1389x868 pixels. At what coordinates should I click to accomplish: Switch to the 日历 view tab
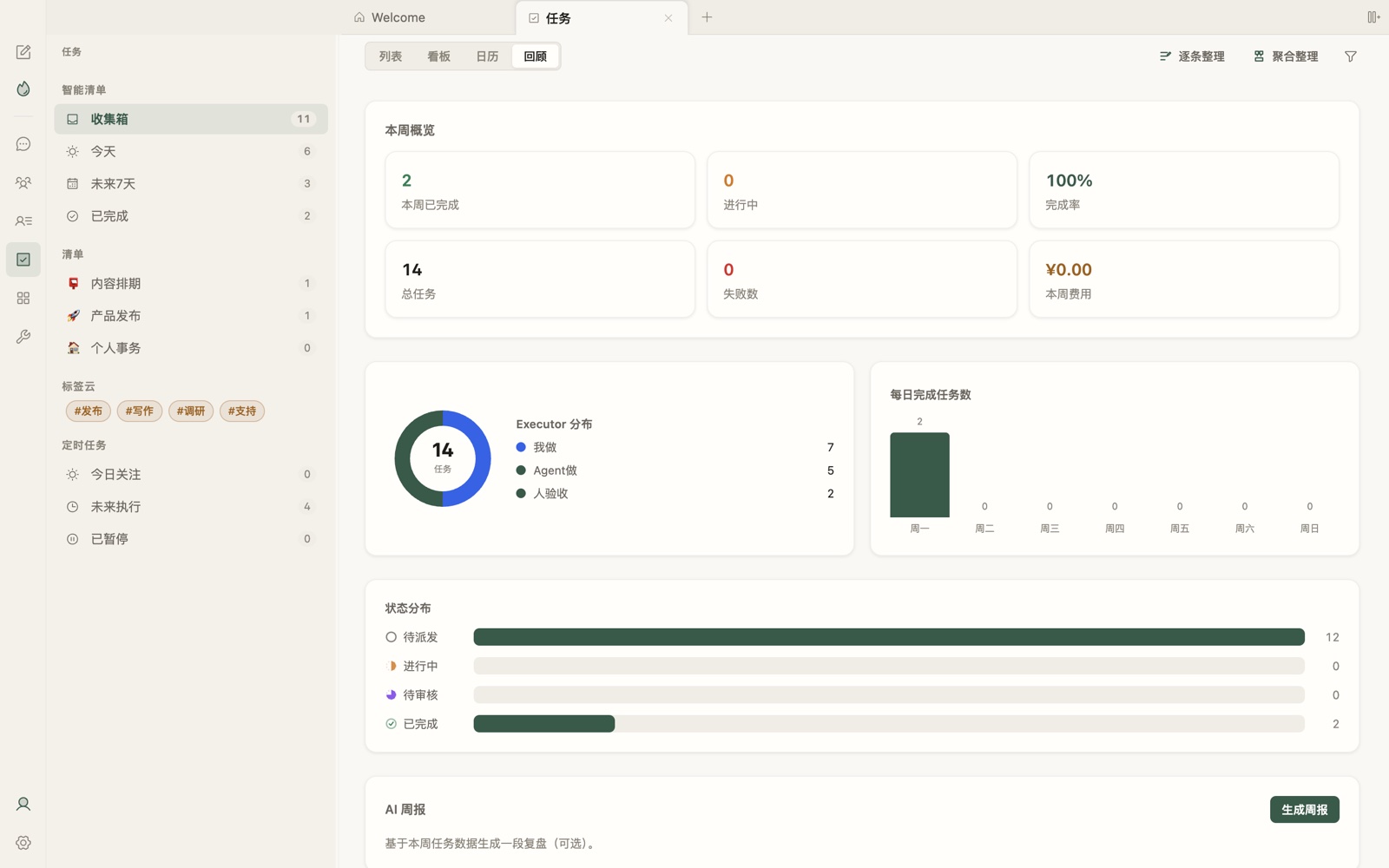click(488, 56)
